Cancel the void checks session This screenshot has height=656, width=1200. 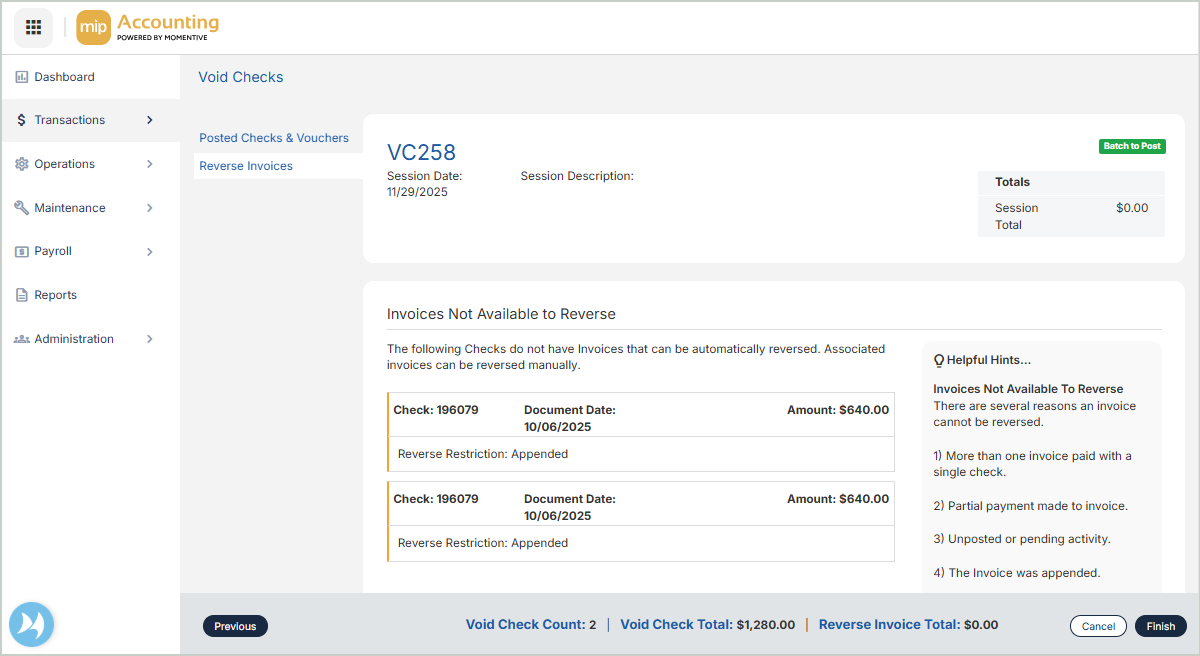pyautogui.click(x=1098, y=626)
